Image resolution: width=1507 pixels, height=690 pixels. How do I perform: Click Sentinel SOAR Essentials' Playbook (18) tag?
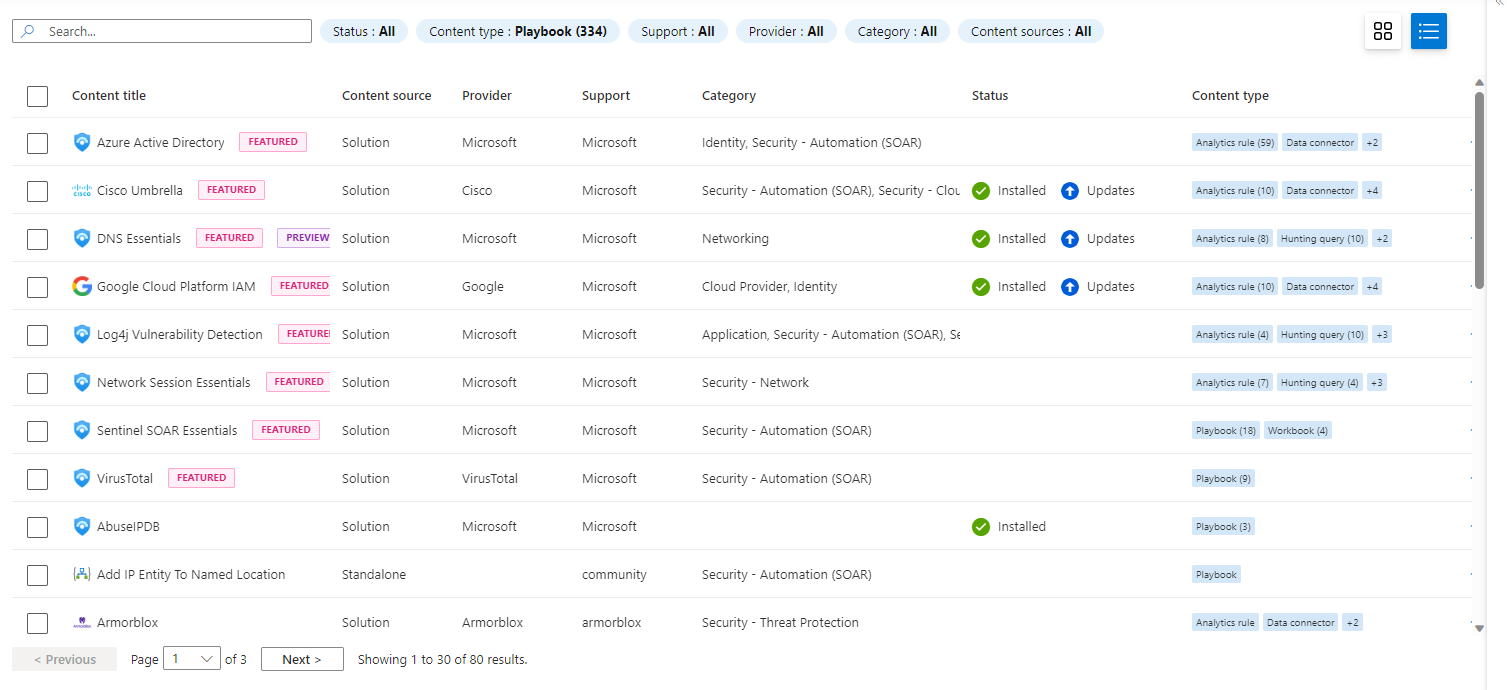(1226, 431)
